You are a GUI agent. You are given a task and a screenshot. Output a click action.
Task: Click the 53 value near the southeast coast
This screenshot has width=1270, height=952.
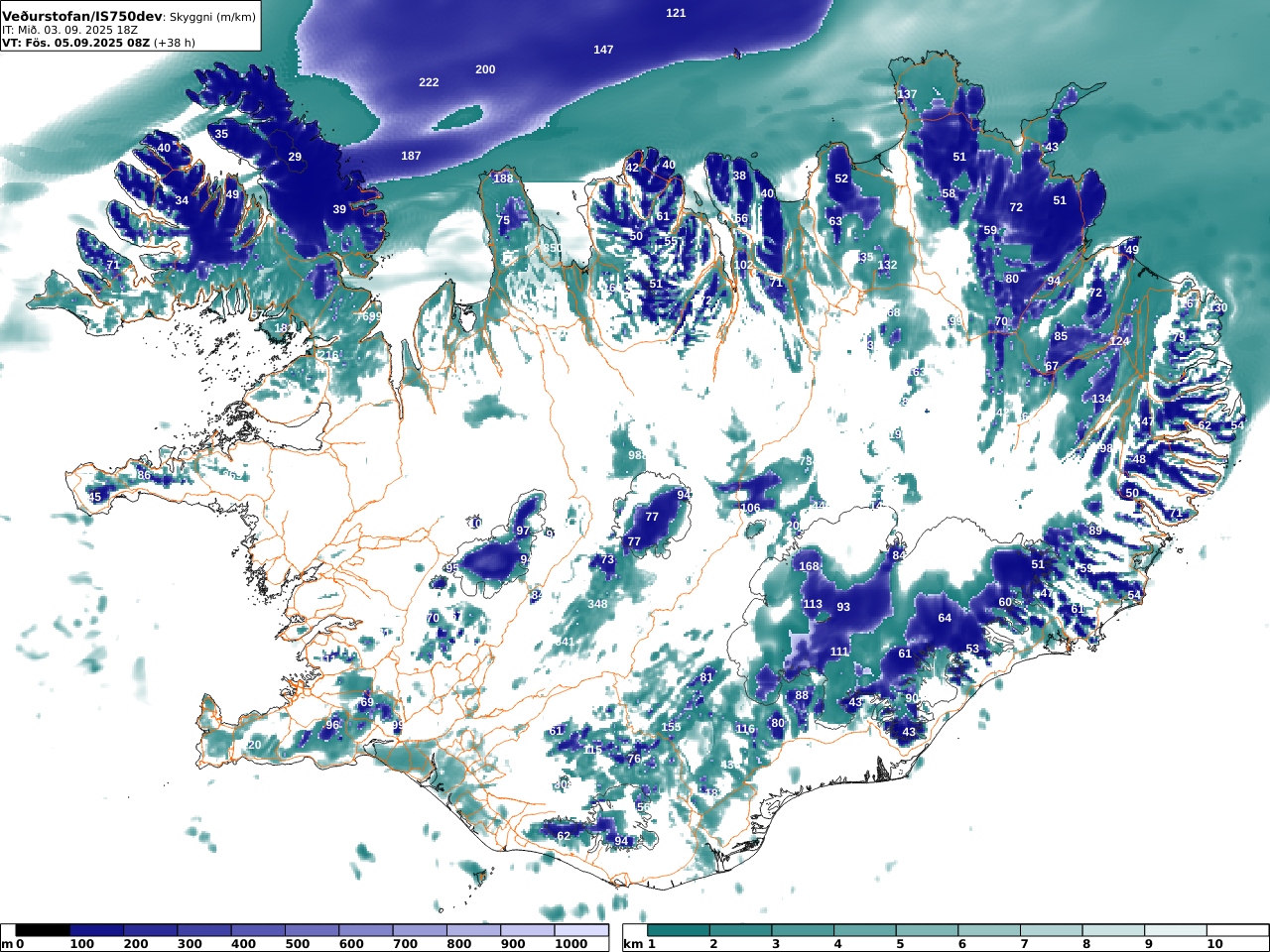[x=972, y=650]
